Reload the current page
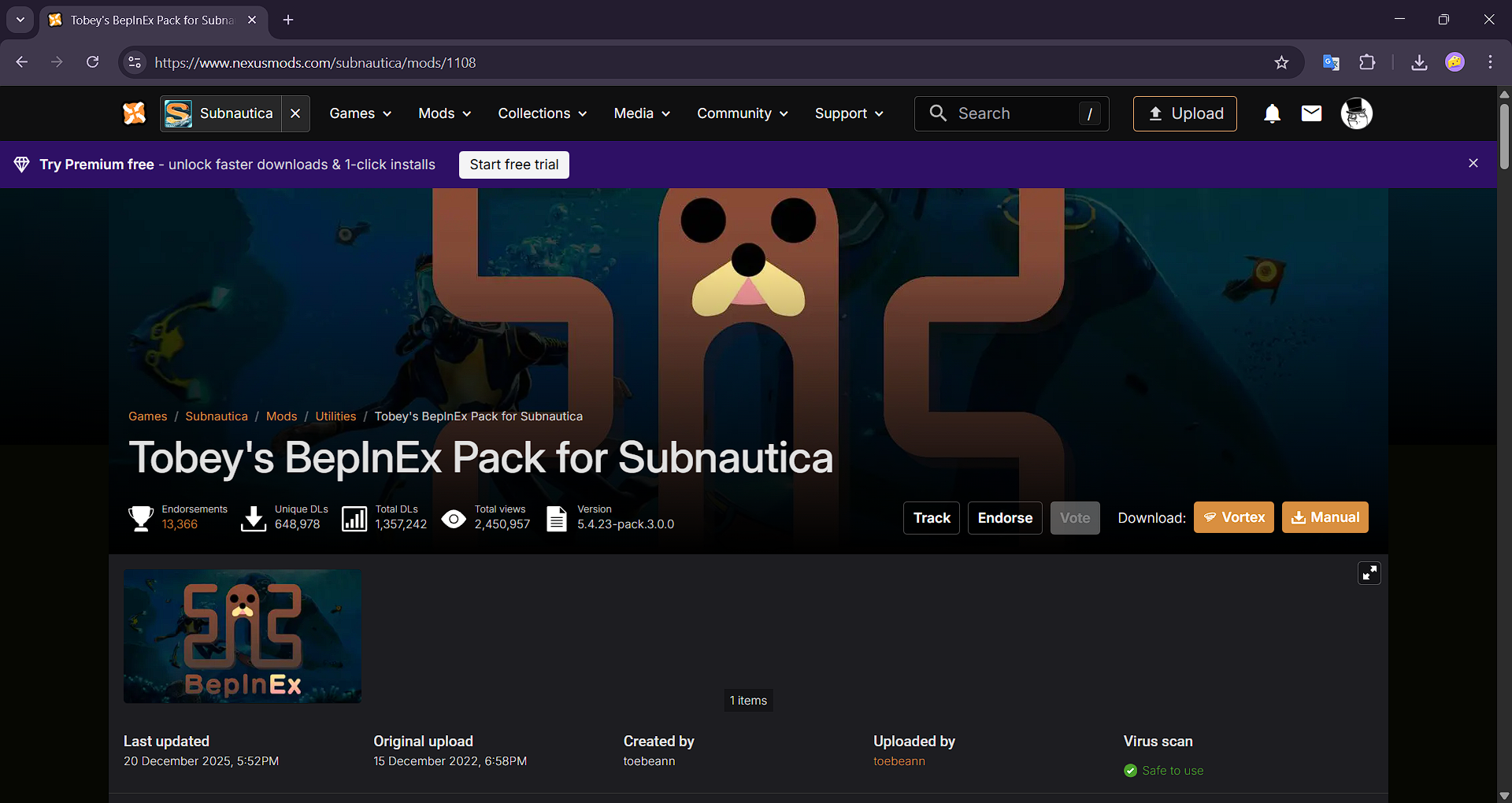This screenshot has height=803, width=1512. [x=93, y=62]
